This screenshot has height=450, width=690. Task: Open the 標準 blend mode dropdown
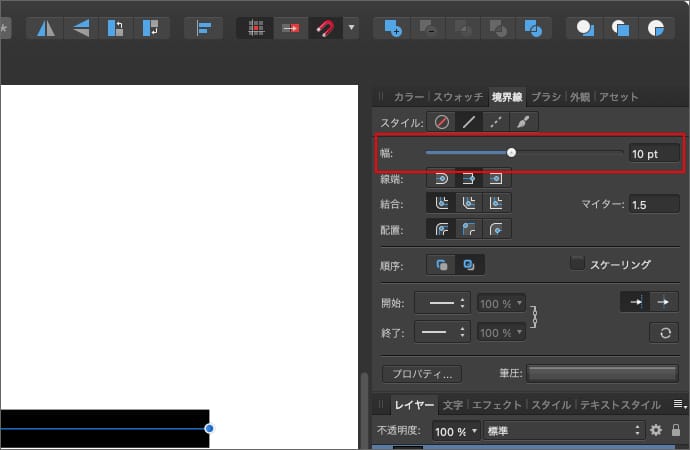click(x=562, y=431)
